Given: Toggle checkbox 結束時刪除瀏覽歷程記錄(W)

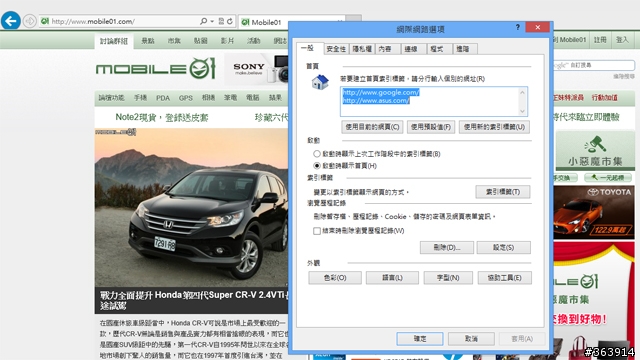Looking at the screenshot, I should [317, 231].
